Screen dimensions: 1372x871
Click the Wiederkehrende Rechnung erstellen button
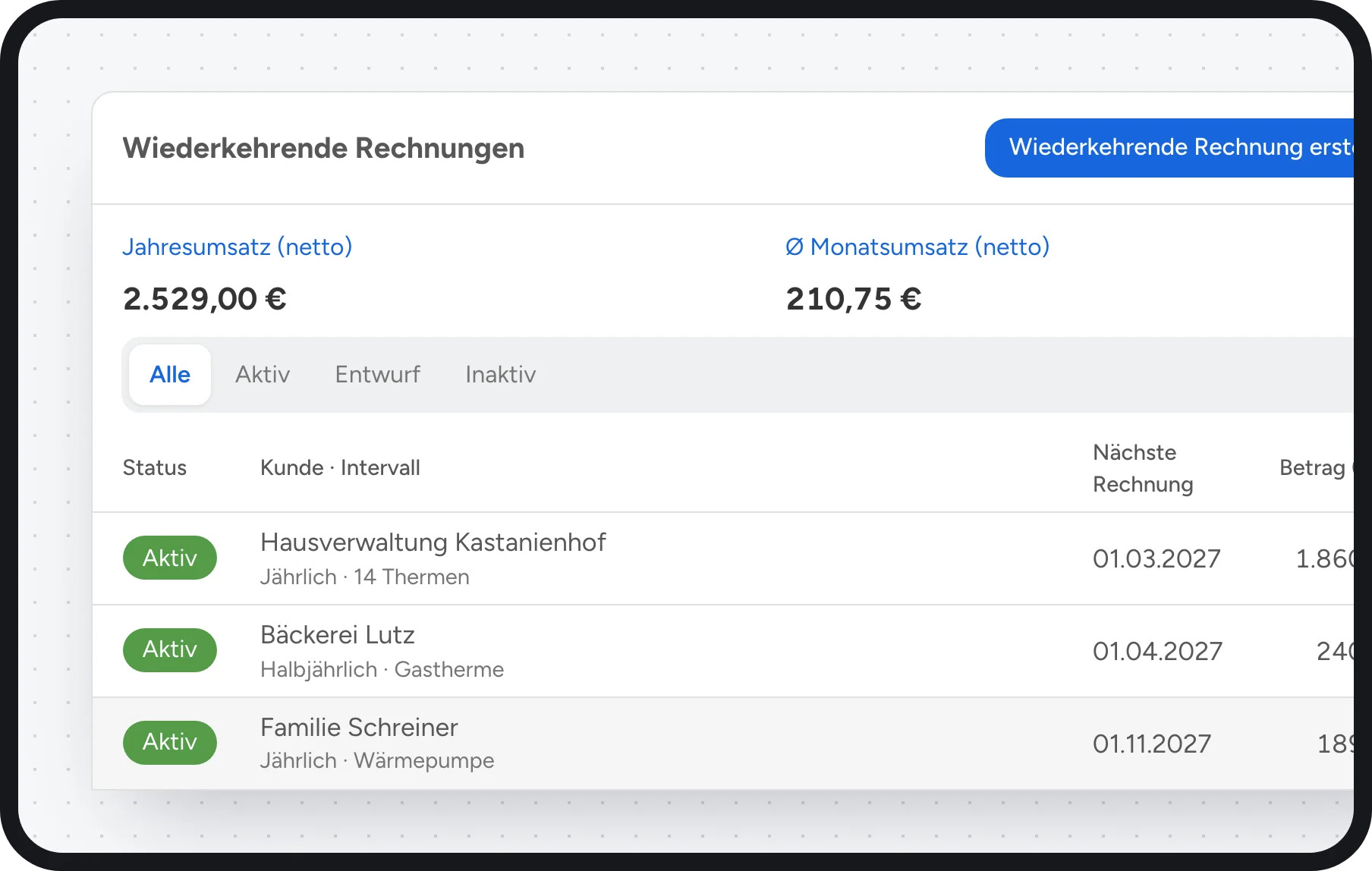point(1169,148)
